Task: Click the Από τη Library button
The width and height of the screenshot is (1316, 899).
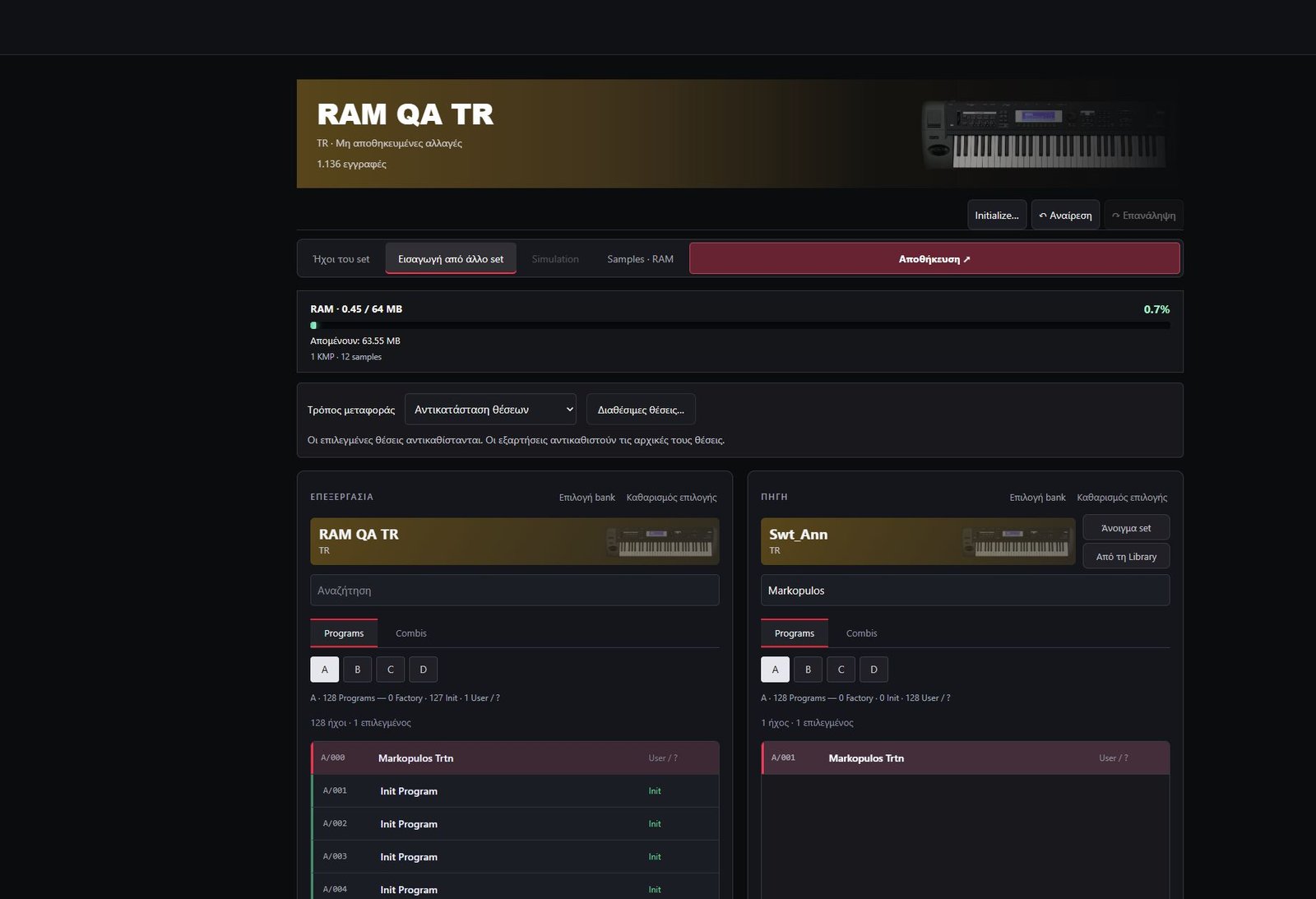Action: point(1126,557)
